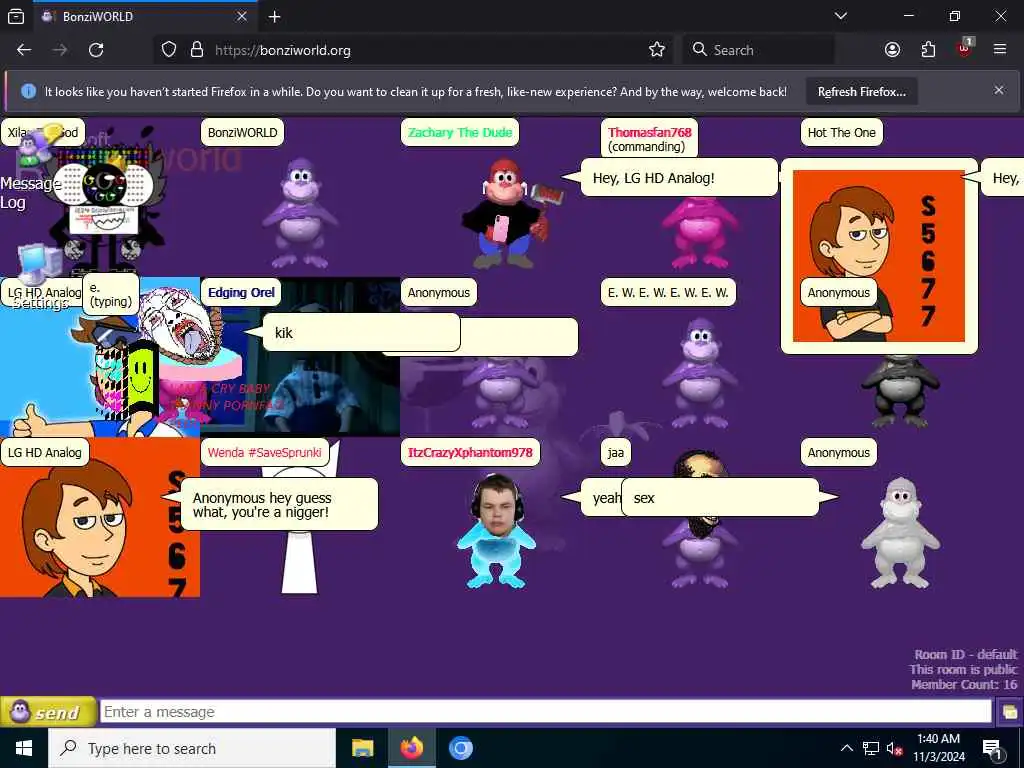Click the Firefox back arrow
Viewport: 1024px width, 768px height.
24,50
